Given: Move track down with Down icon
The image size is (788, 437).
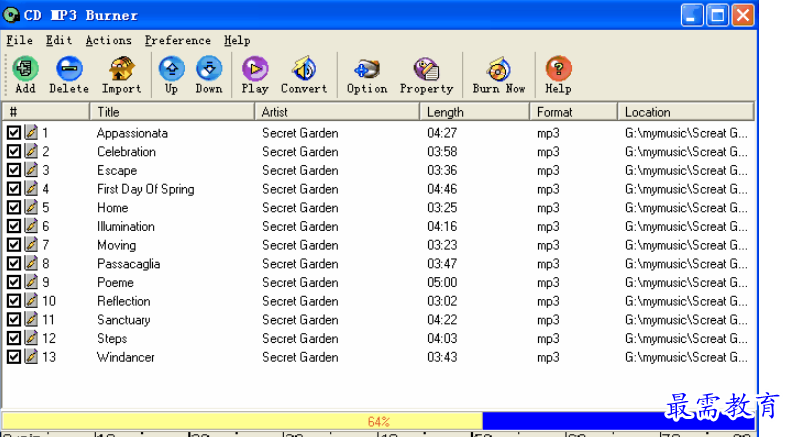Looking at the screenshot, I should 208,70.
